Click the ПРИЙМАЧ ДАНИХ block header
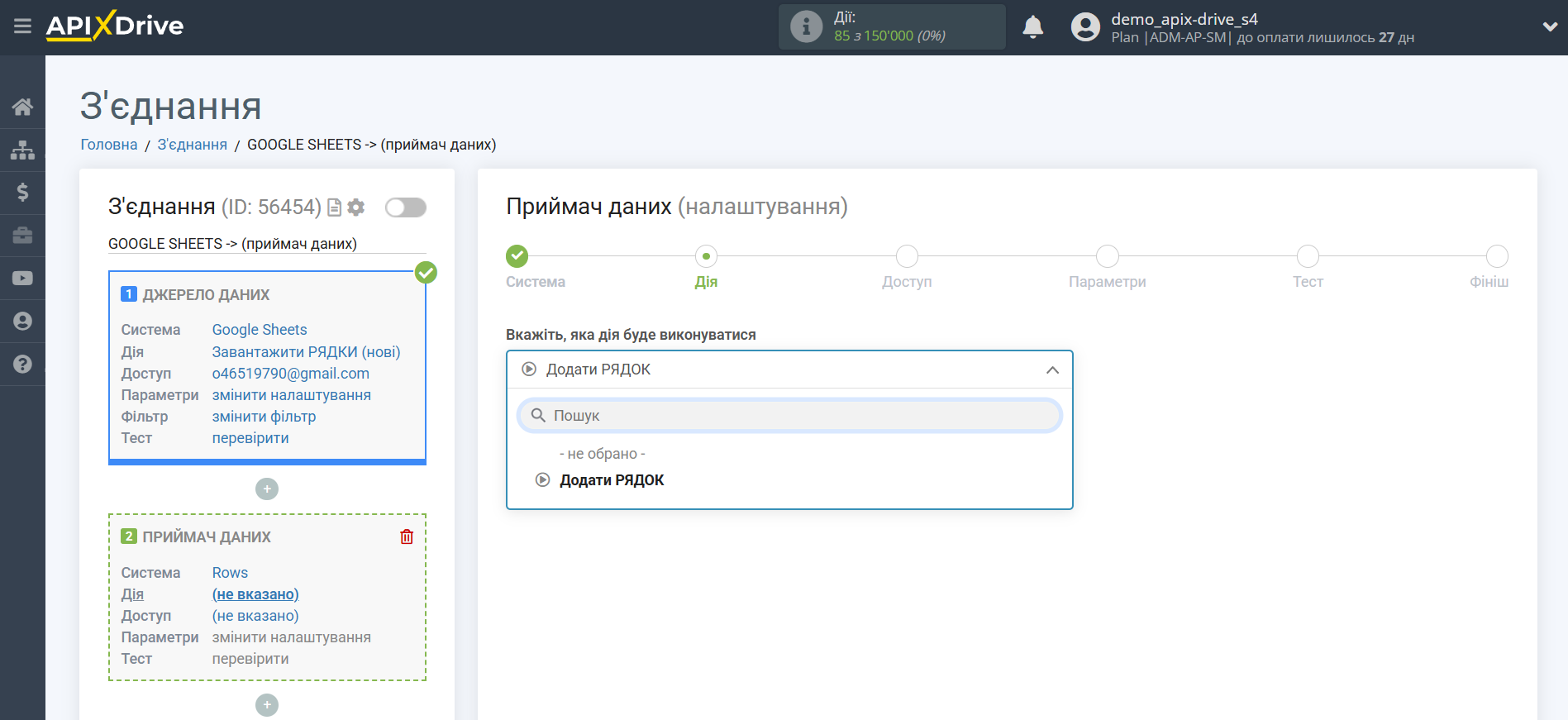 207,537
